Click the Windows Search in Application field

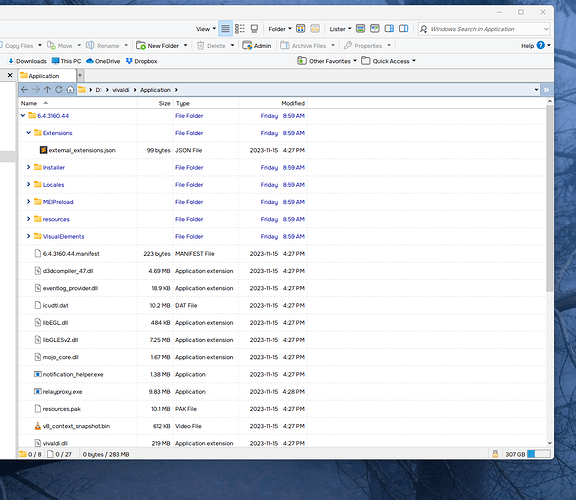484,29
